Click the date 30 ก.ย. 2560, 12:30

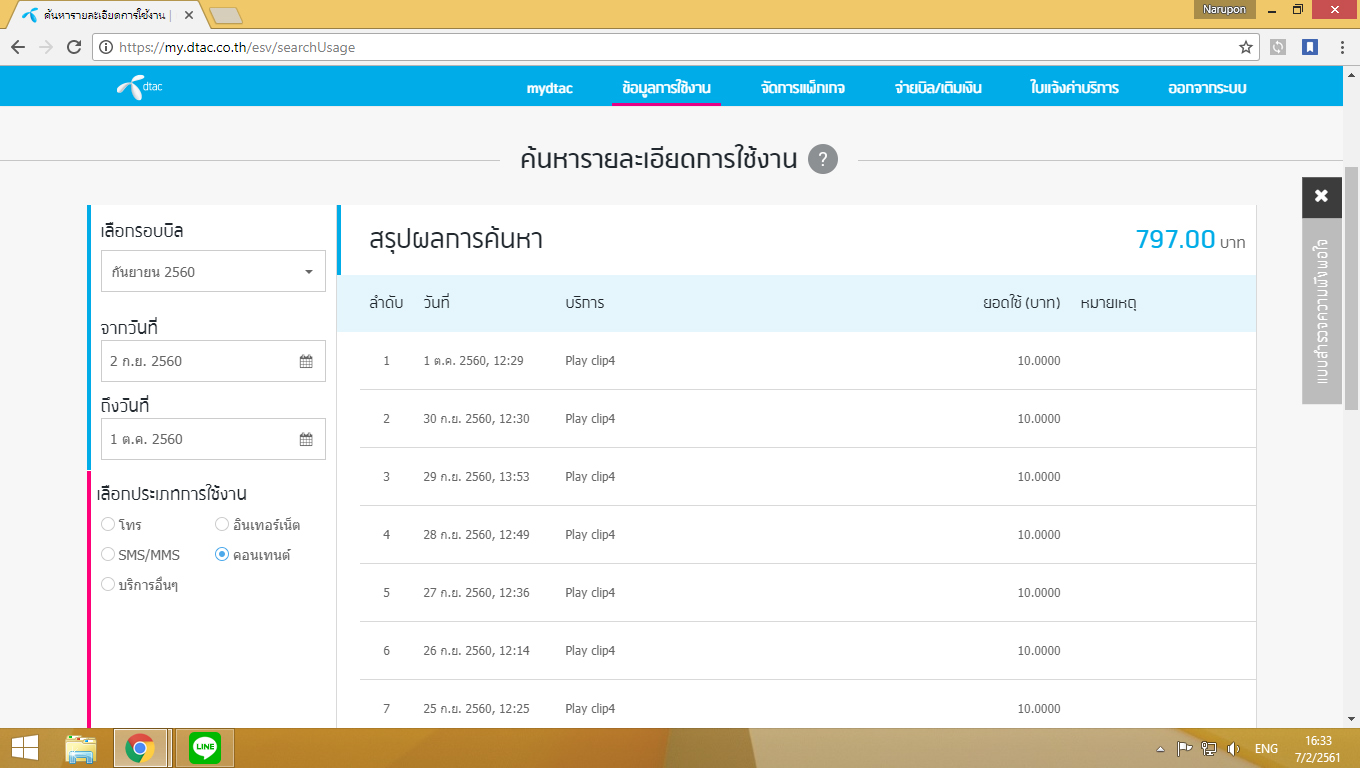(x=476, y=419)
